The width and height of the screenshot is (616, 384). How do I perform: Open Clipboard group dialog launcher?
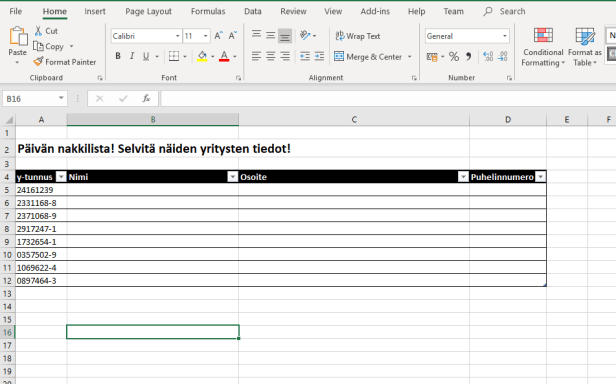click(100, 78)
